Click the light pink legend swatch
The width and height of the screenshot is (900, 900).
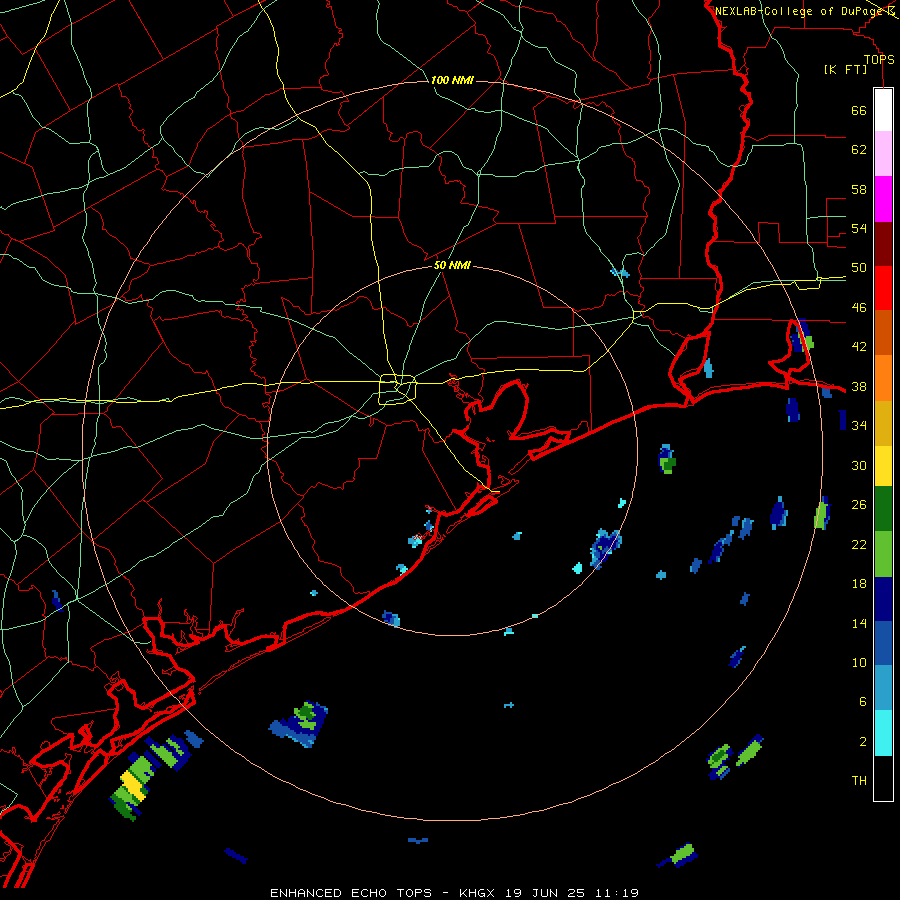click(883, 153)
